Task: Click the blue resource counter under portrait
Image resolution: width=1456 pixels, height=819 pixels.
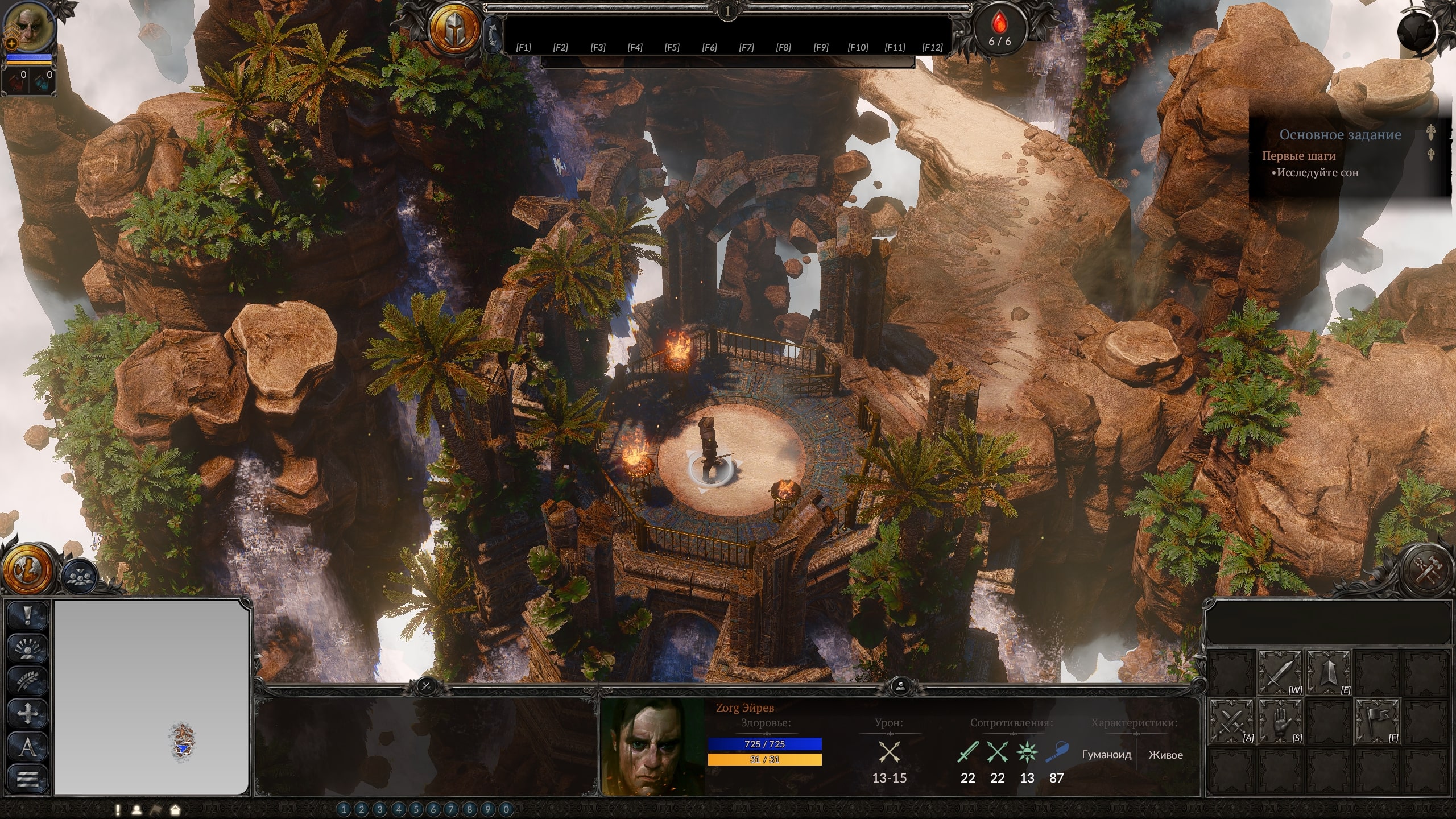Action: 42,81
